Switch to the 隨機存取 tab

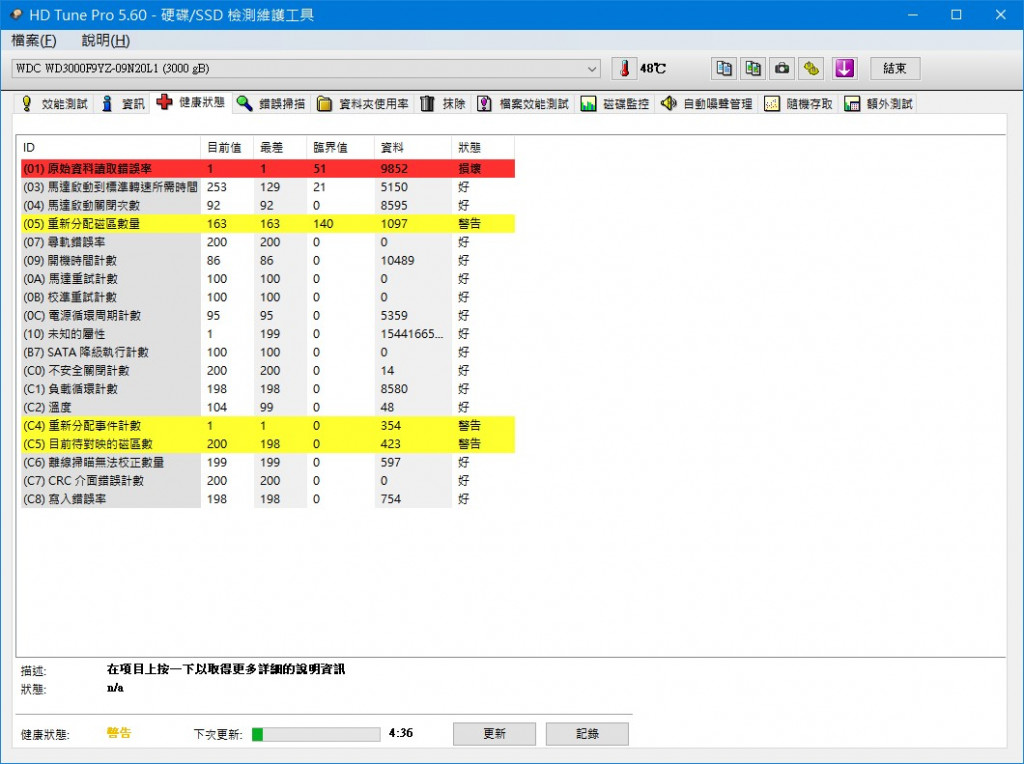click(799, 104)
